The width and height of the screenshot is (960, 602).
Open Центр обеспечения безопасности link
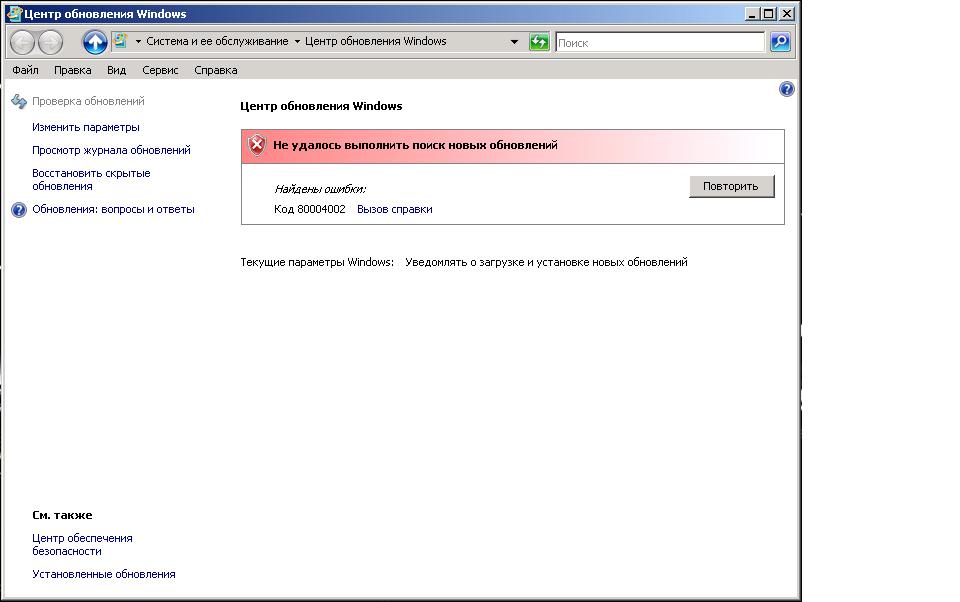click(x=82, y=544)
